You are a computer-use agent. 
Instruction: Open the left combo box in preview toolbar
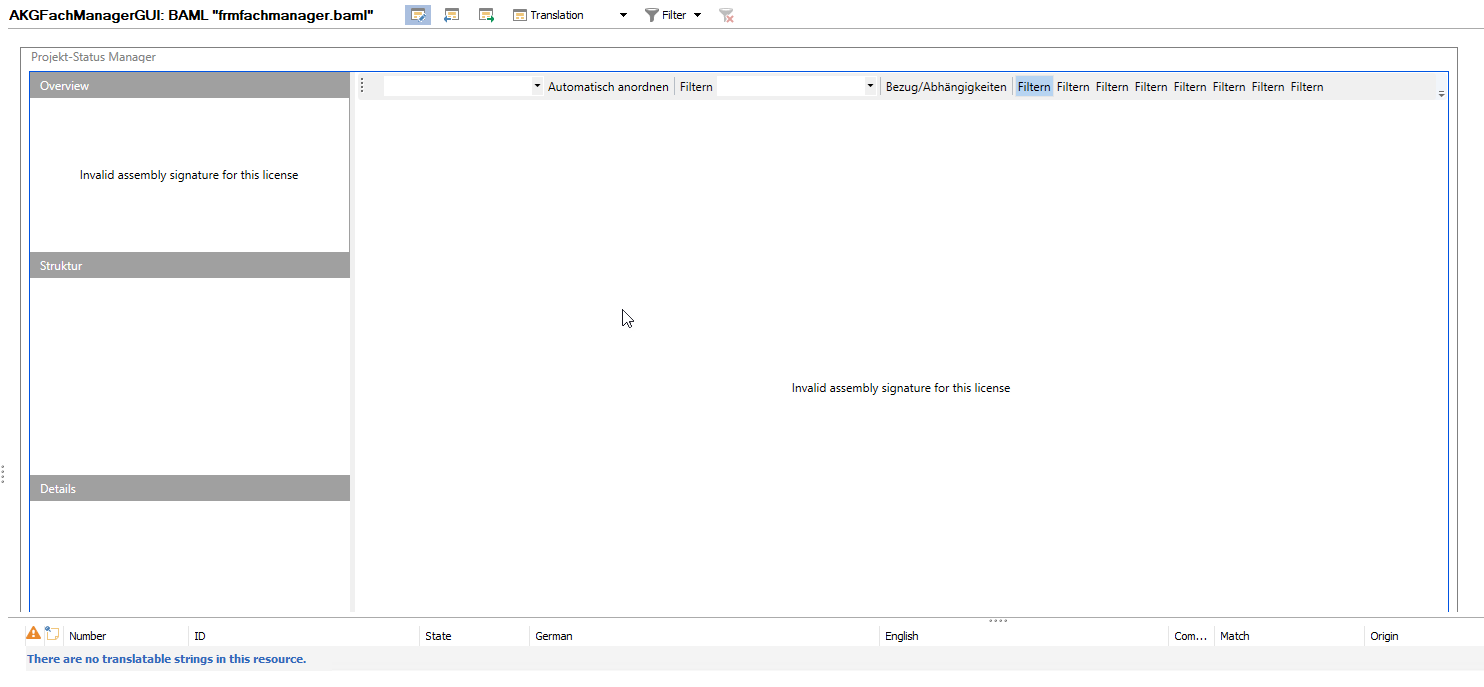[537, 86]
